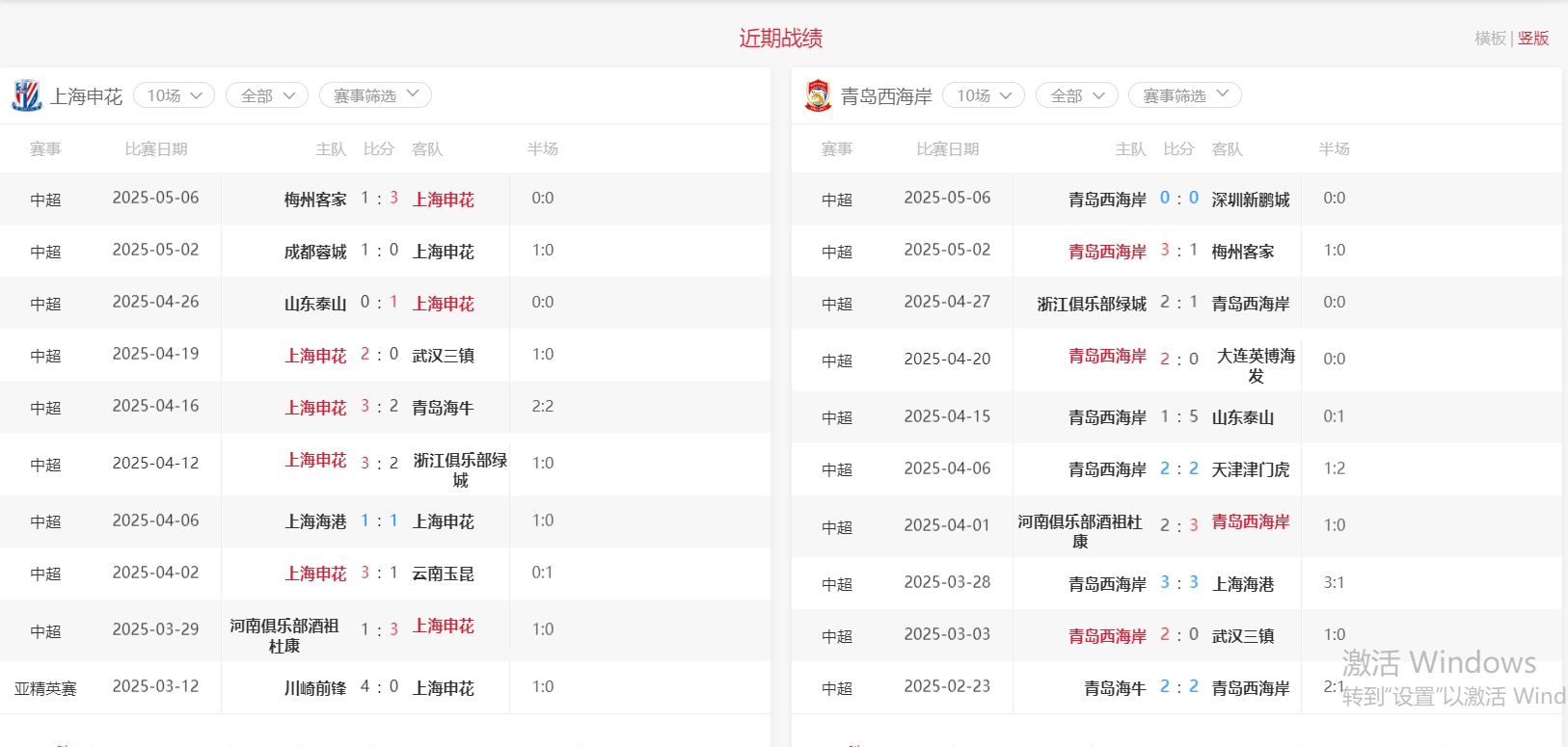
Task: Click the 比赛日期 column header in Shenhua table
Action: point(156,149)
